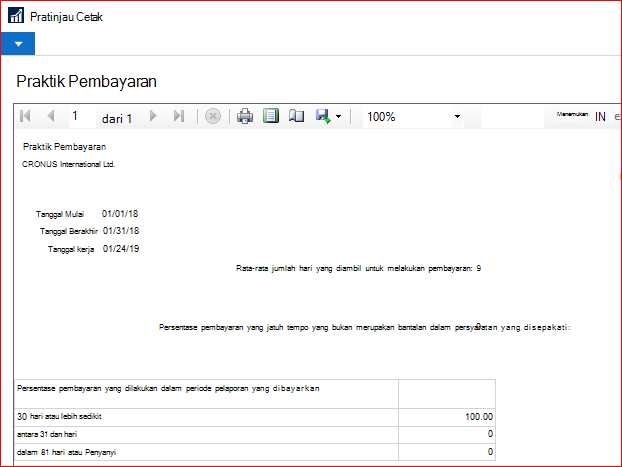Open page setup icon
The width and height of the screenshot is (622, 467).
coord(296,116)
